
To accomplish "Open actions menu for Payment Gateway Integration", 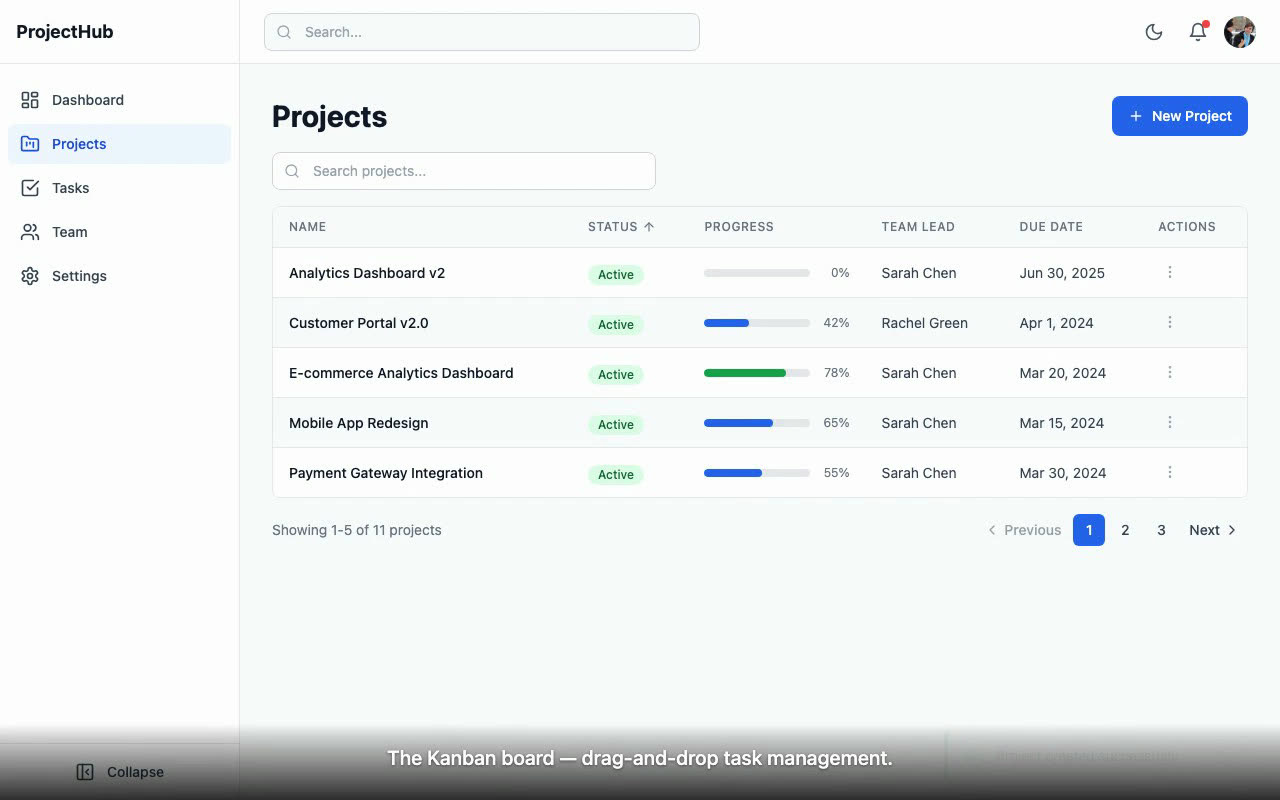I will 1170,472.
